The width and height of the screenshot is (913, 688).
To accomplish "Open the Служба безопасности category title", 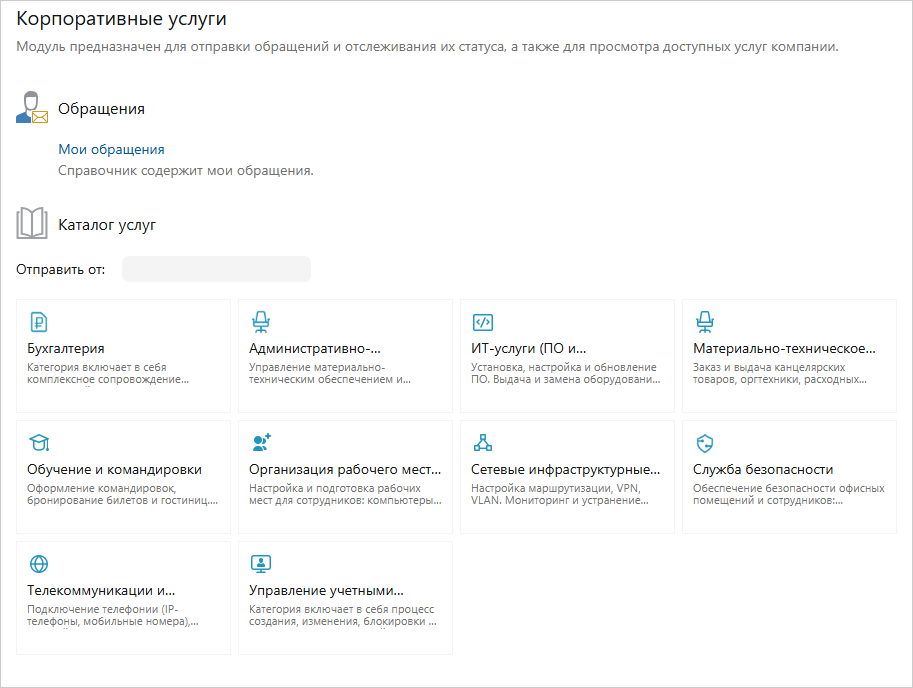I will pyautogui.click(x=763, y=469).
